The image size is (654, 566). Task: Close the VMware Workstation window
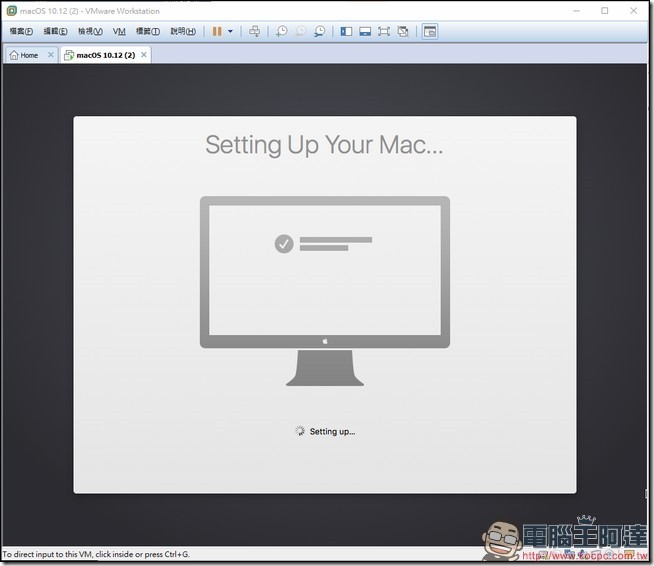pos(634,11)
